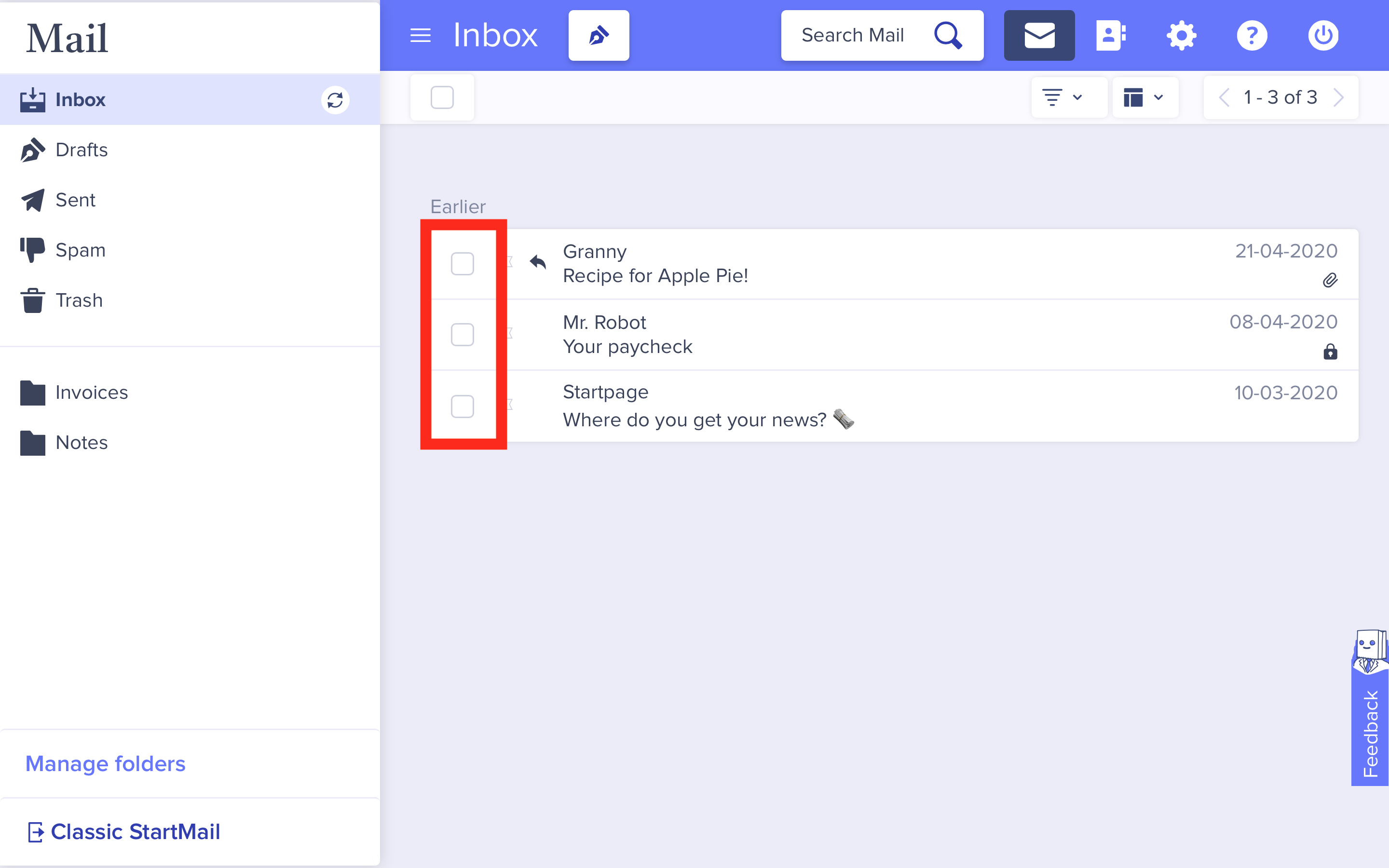Toggle the select-all checkbox in toolbar
Screen dimensions: 1389x868
pos(442,97)
